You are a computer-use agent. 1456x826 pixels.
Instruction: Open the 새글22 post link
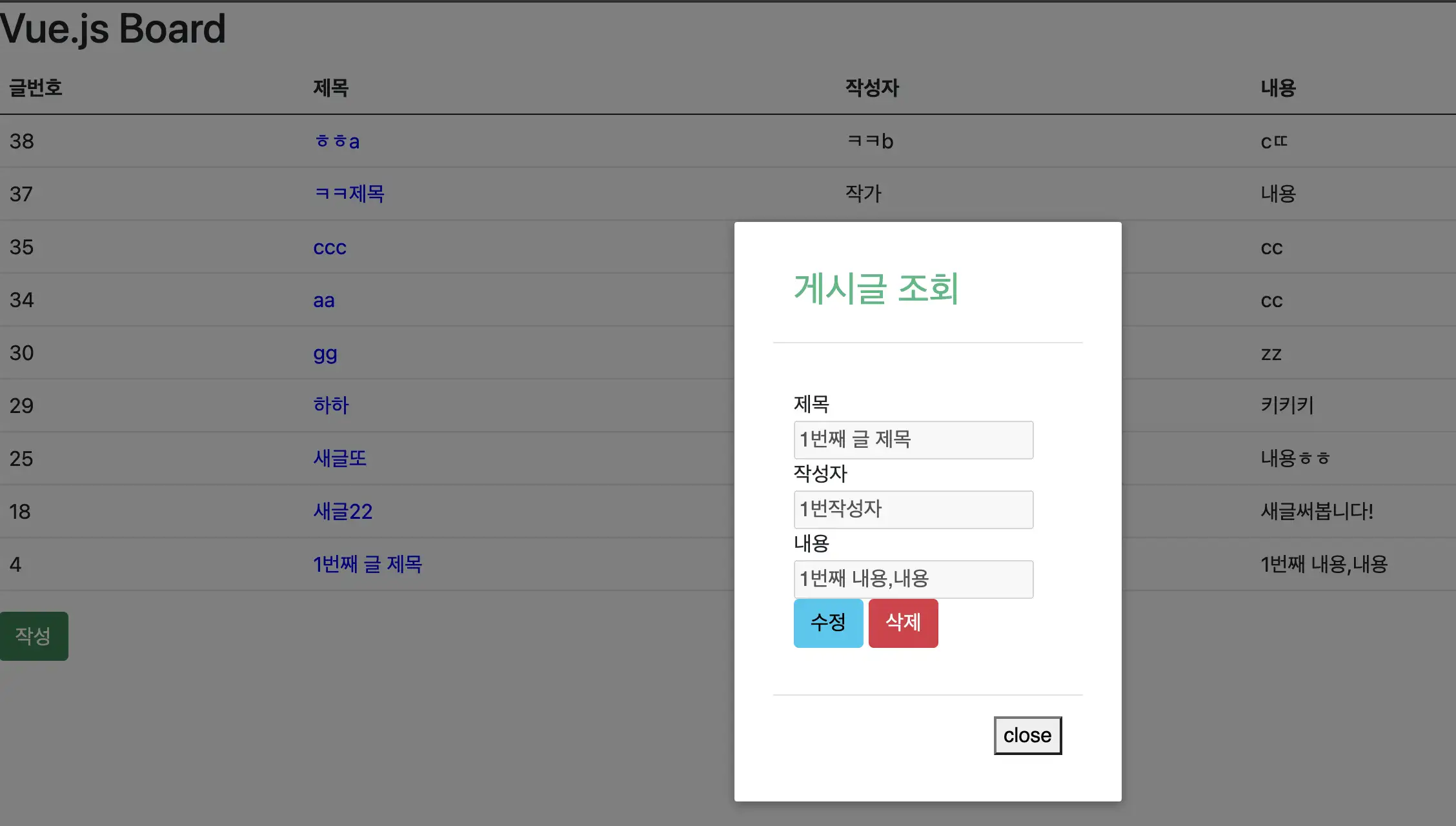tap(343, 511)
